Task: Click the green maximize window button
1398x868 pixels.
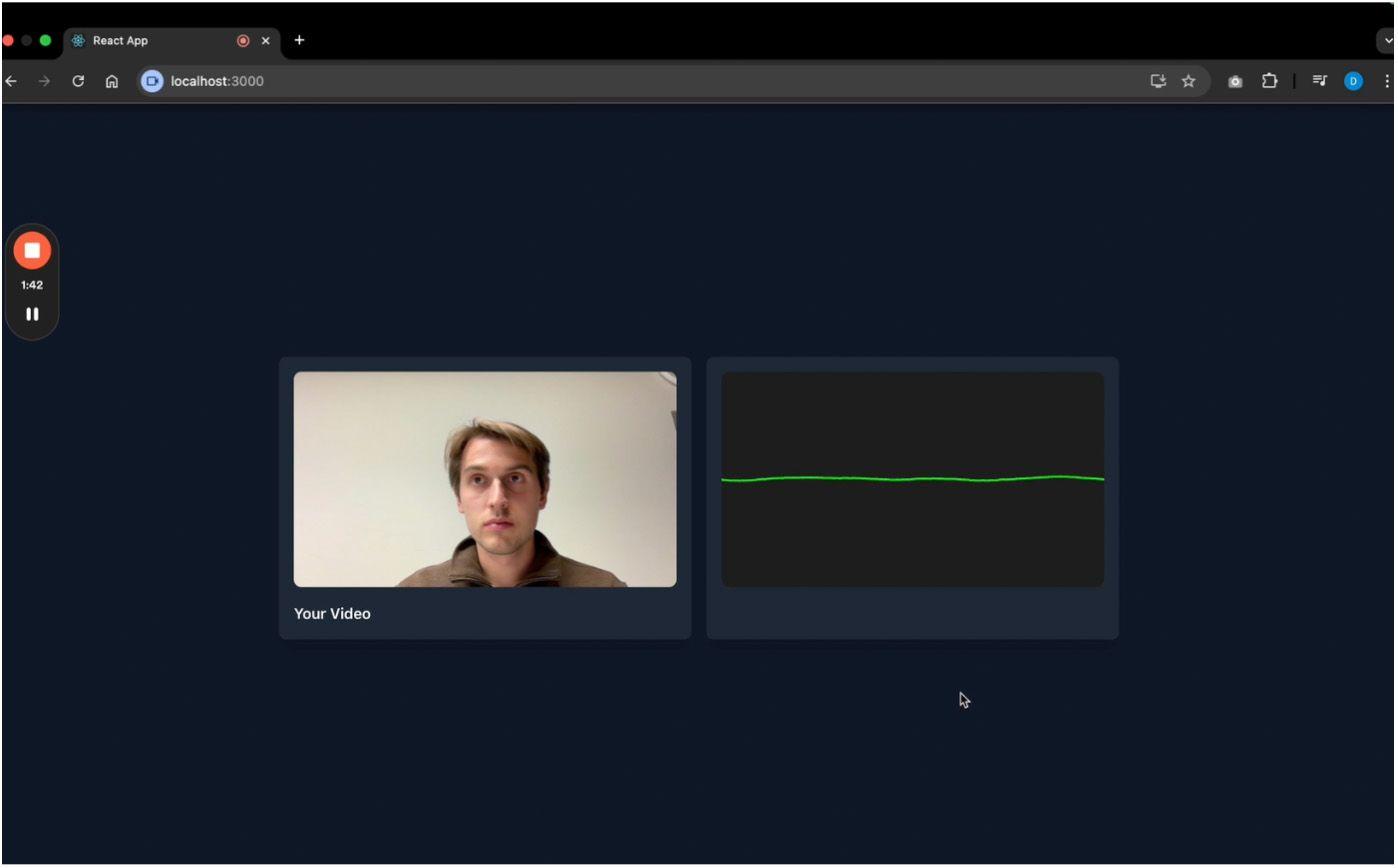Action: click(x=45, y=41)
